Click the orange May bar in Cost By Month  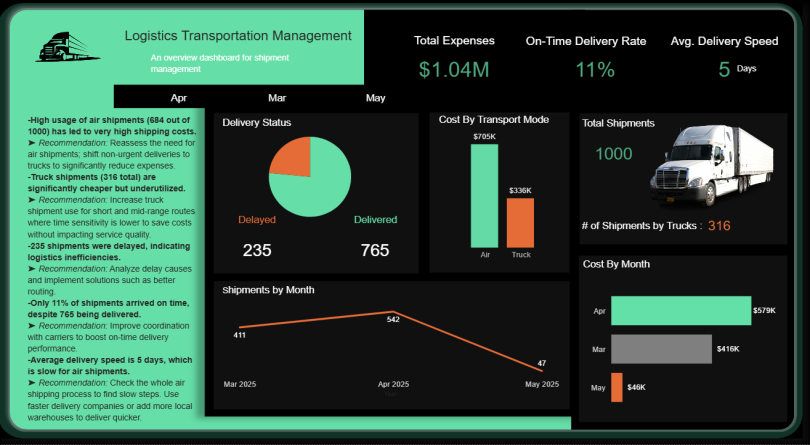[617, 387]
